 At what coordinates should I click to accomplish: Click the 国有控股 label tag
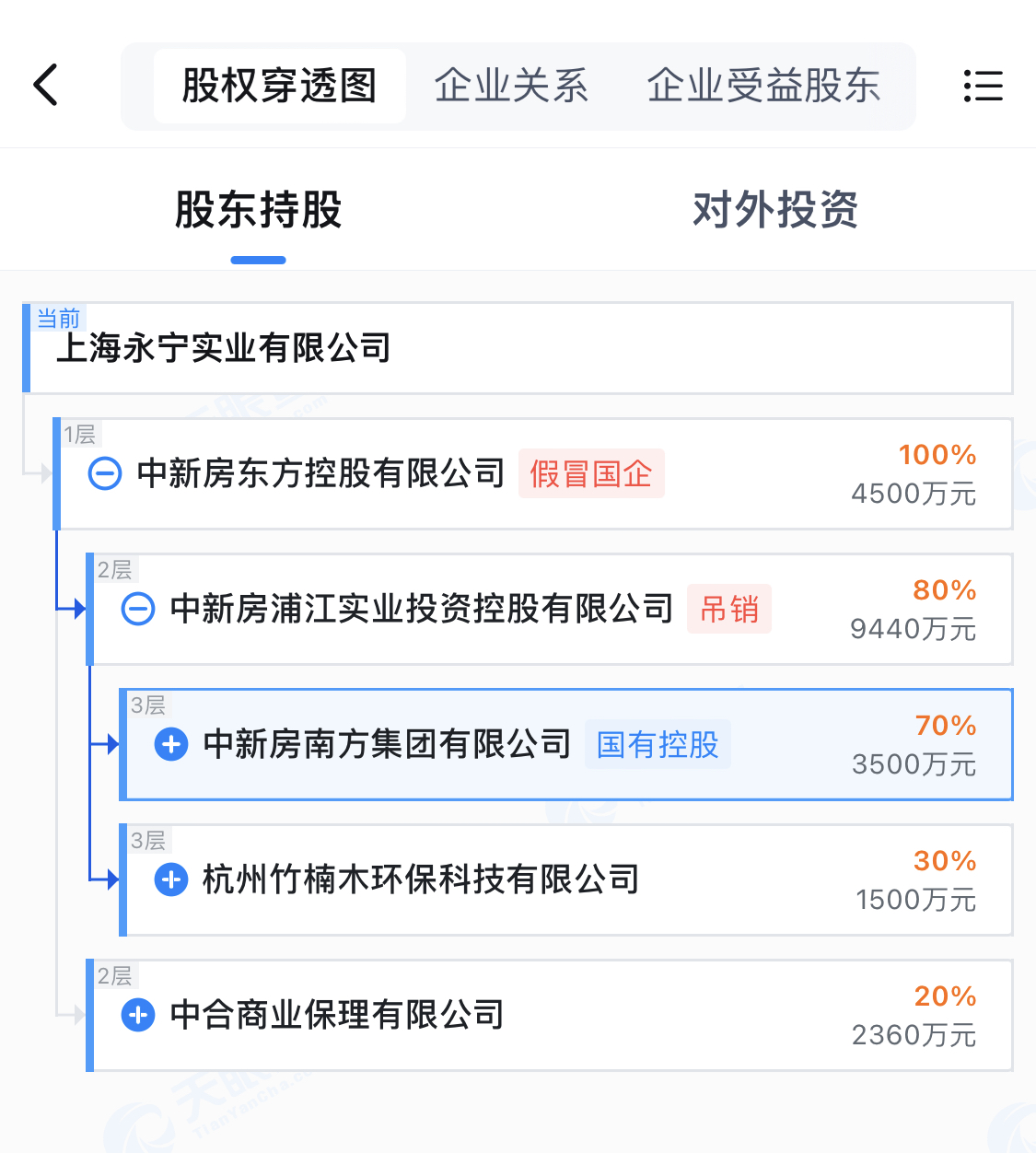658,744
